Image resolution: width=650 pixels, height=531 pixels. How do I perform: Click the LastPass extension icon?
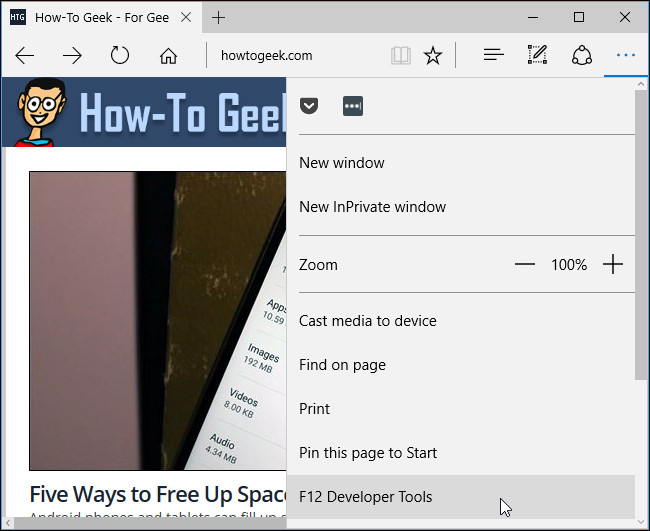(353, 106)
